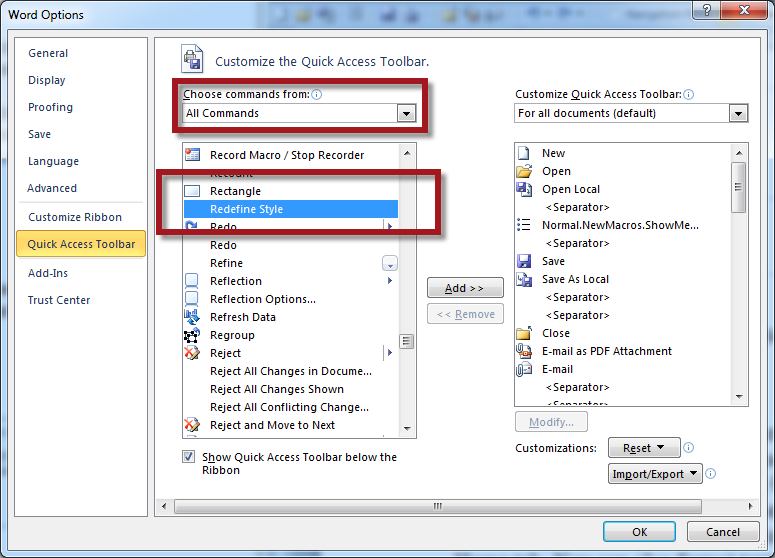Click the Cancel button
The height and width of the screenshot is (558, 775).
723,532
